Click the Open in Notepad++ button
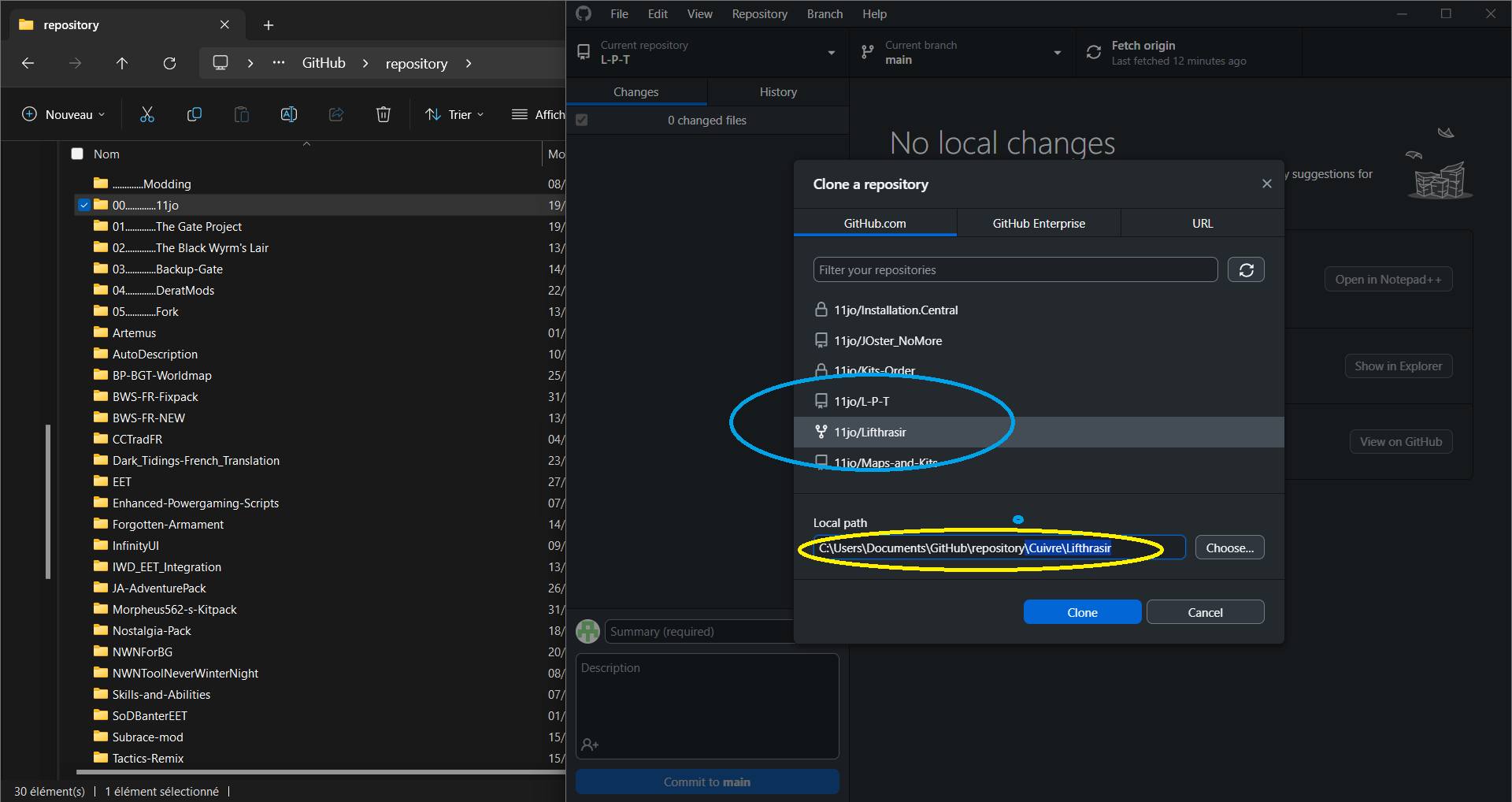 [1388, 279]
